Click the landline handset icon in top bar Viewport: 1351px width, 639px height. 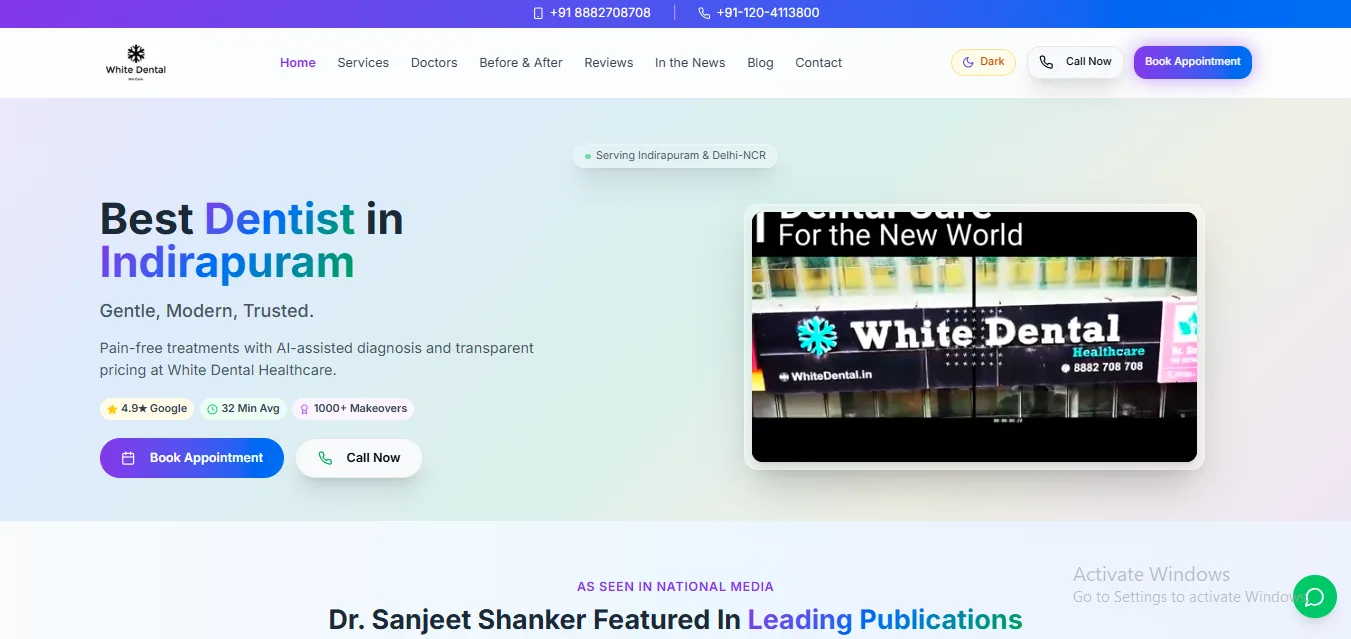click(704, 13)
